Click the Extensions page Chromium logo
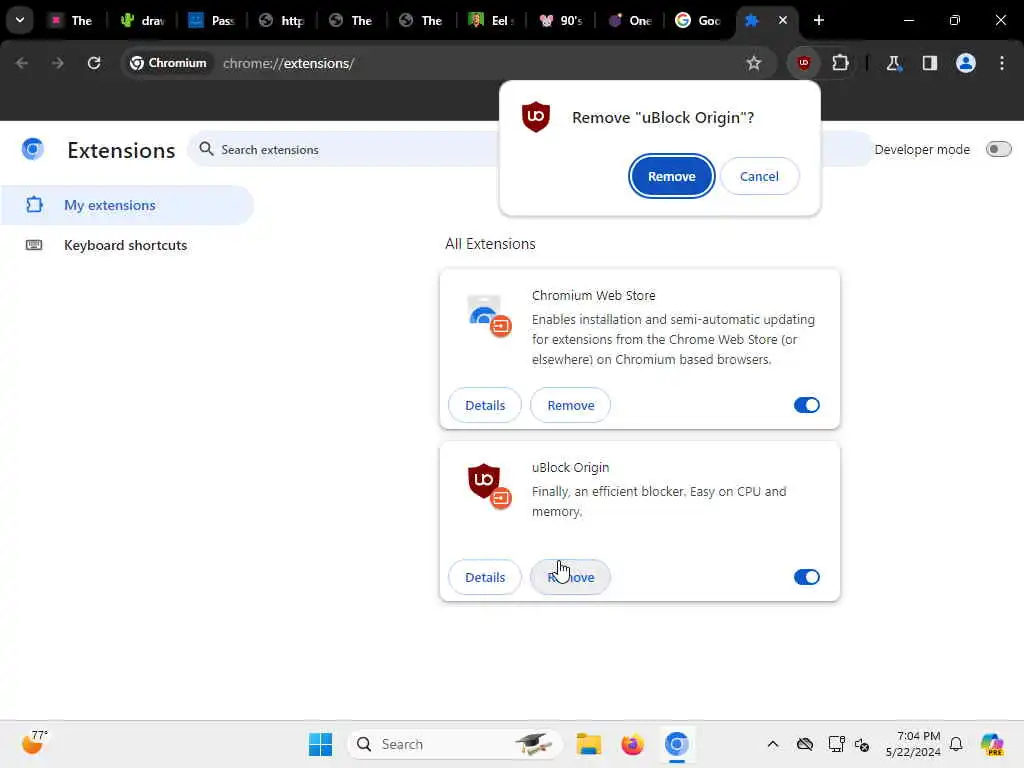The width and height of the screenshot is (1024, 768). pos(33,150)
